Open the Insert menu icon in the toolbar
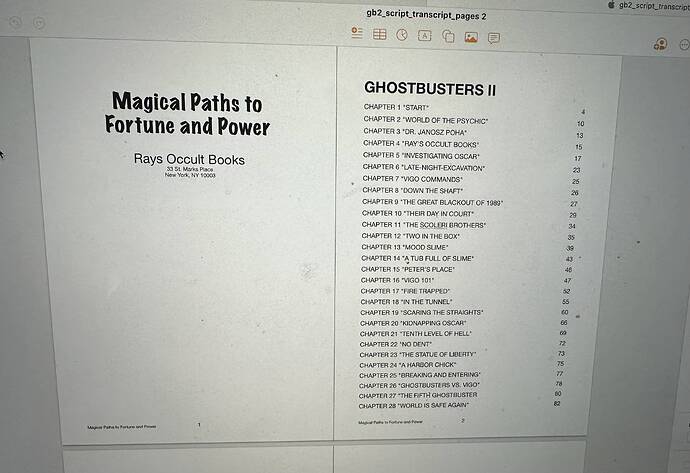The image size is (690, 473). [357, 33]
